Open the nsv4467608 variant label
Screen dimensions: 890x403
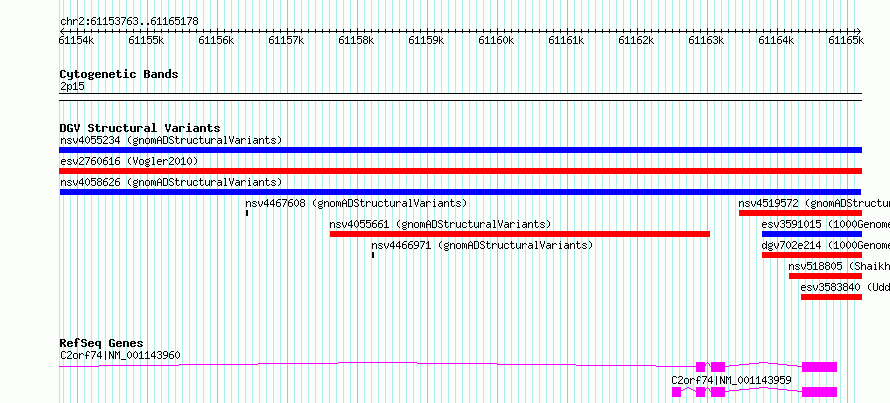[356, 203]
